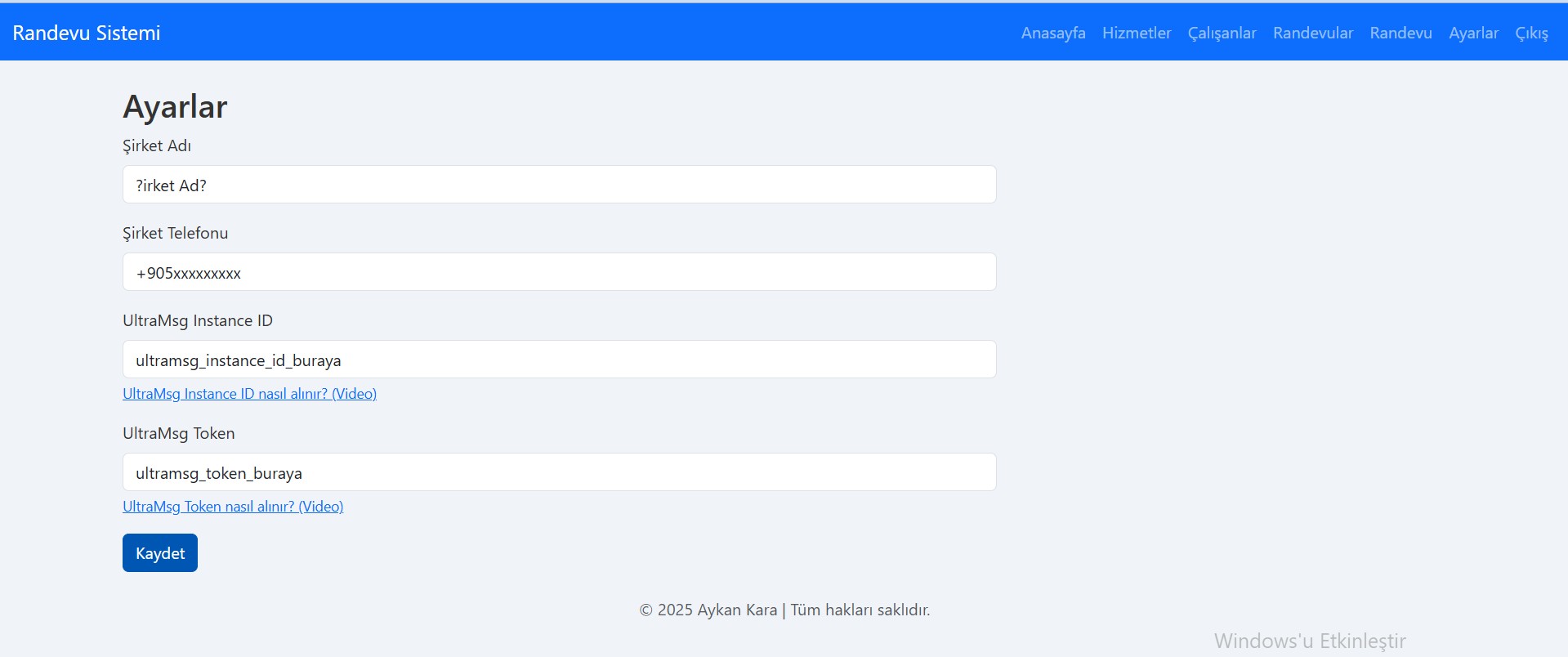Select Randevular in the top navigation

pyautogui.click(x=1312, y=33)
